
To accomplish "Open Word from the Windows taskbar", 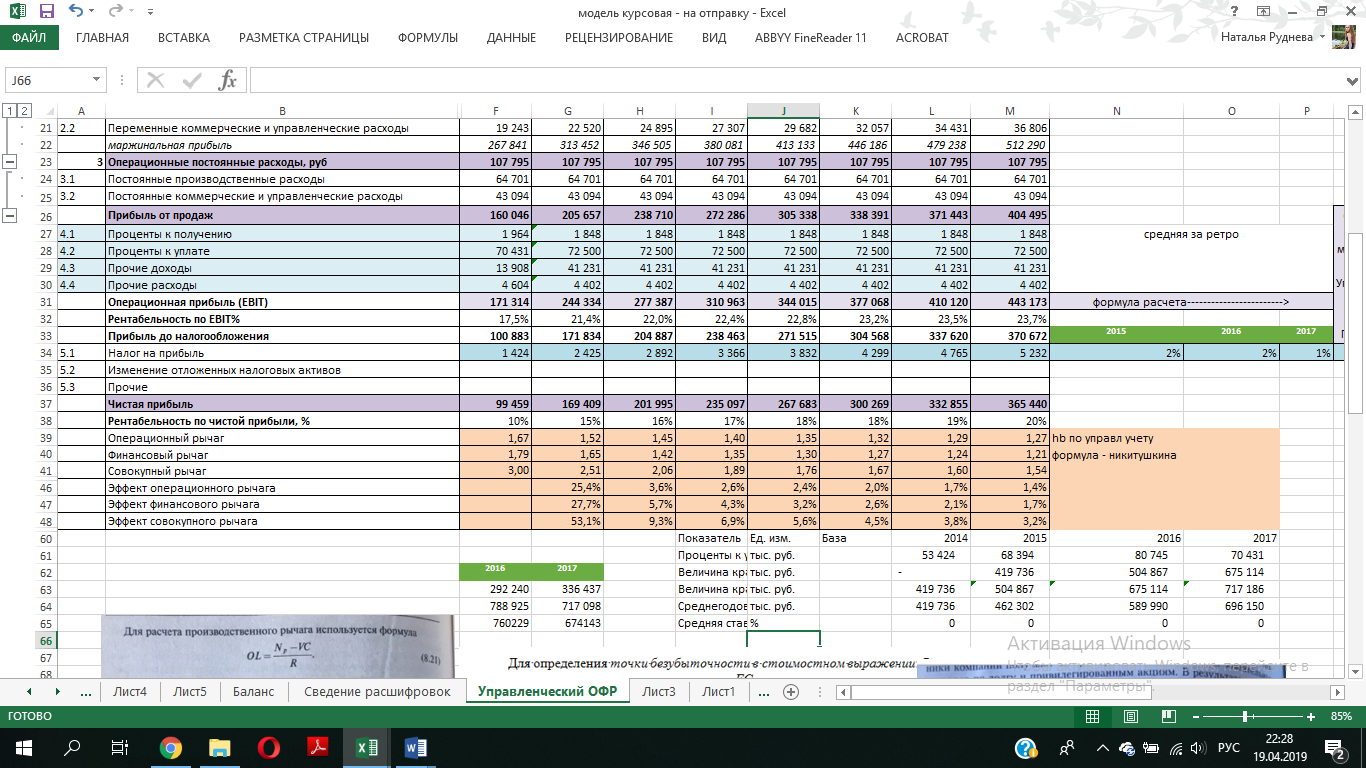I will pos(415,747).
